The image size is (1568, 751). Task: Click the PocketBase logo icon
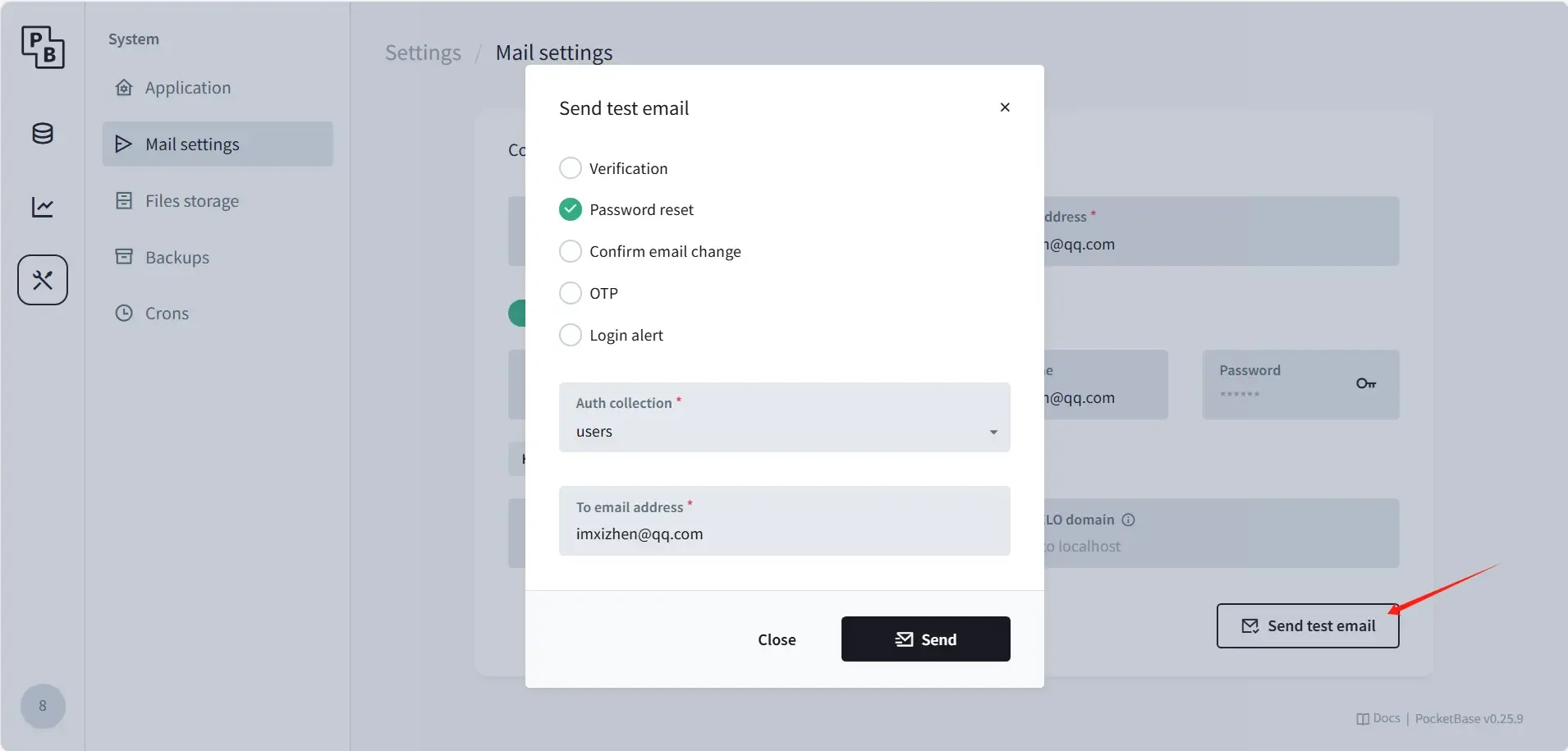(43, 47)
